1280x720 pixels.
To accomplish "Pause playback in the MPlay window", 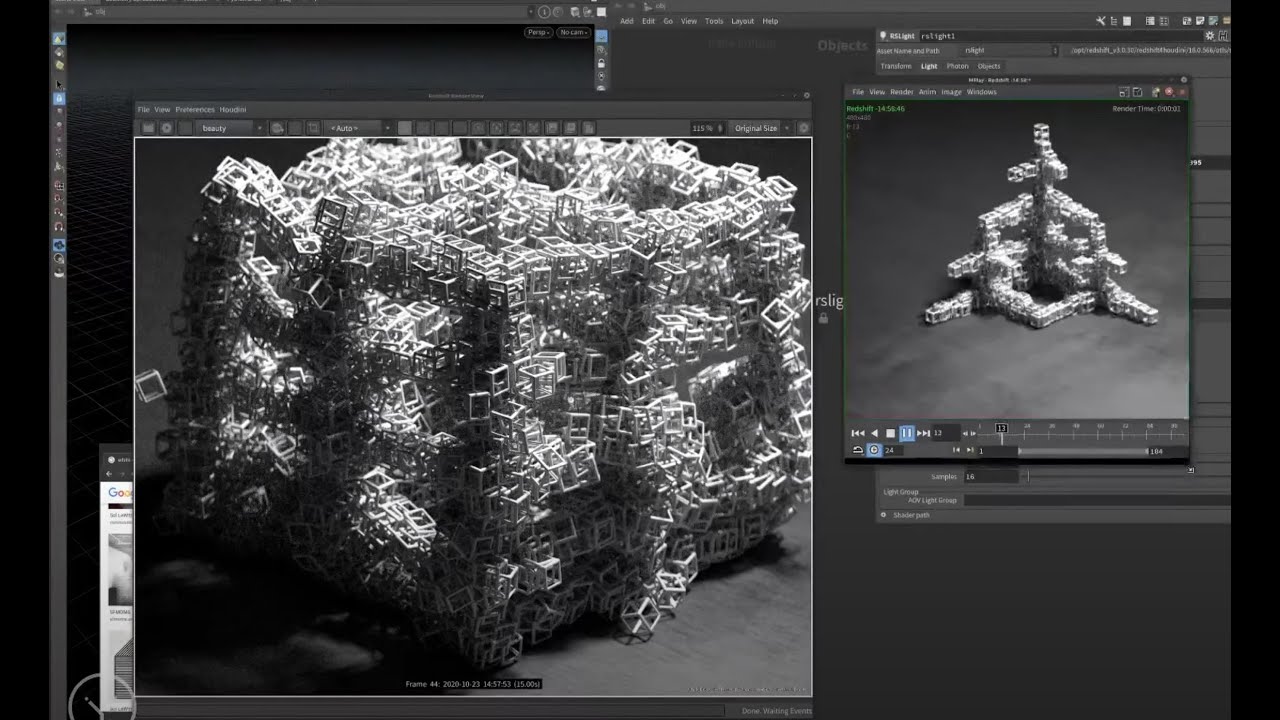I will pyautogui.click(x=907, y=433).
